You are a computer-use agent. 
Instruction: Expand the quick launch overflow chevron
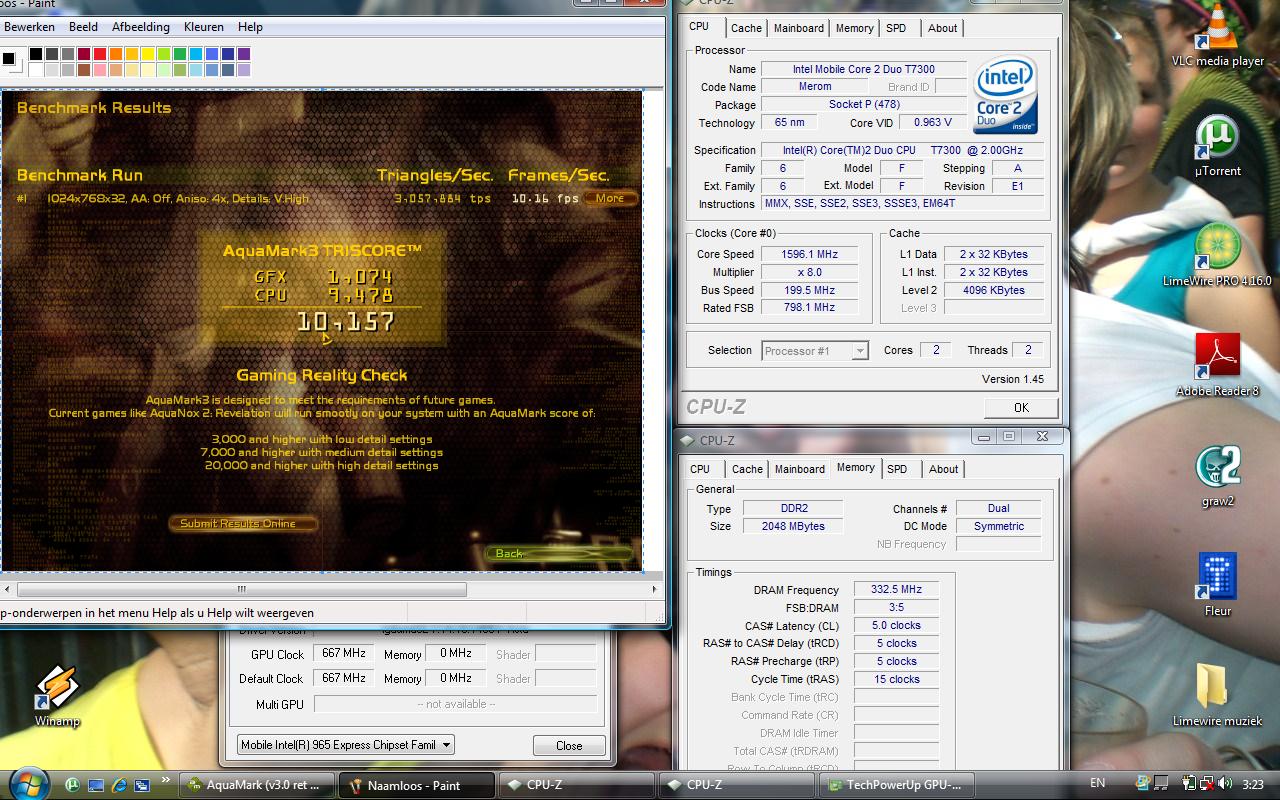(165, 779)
